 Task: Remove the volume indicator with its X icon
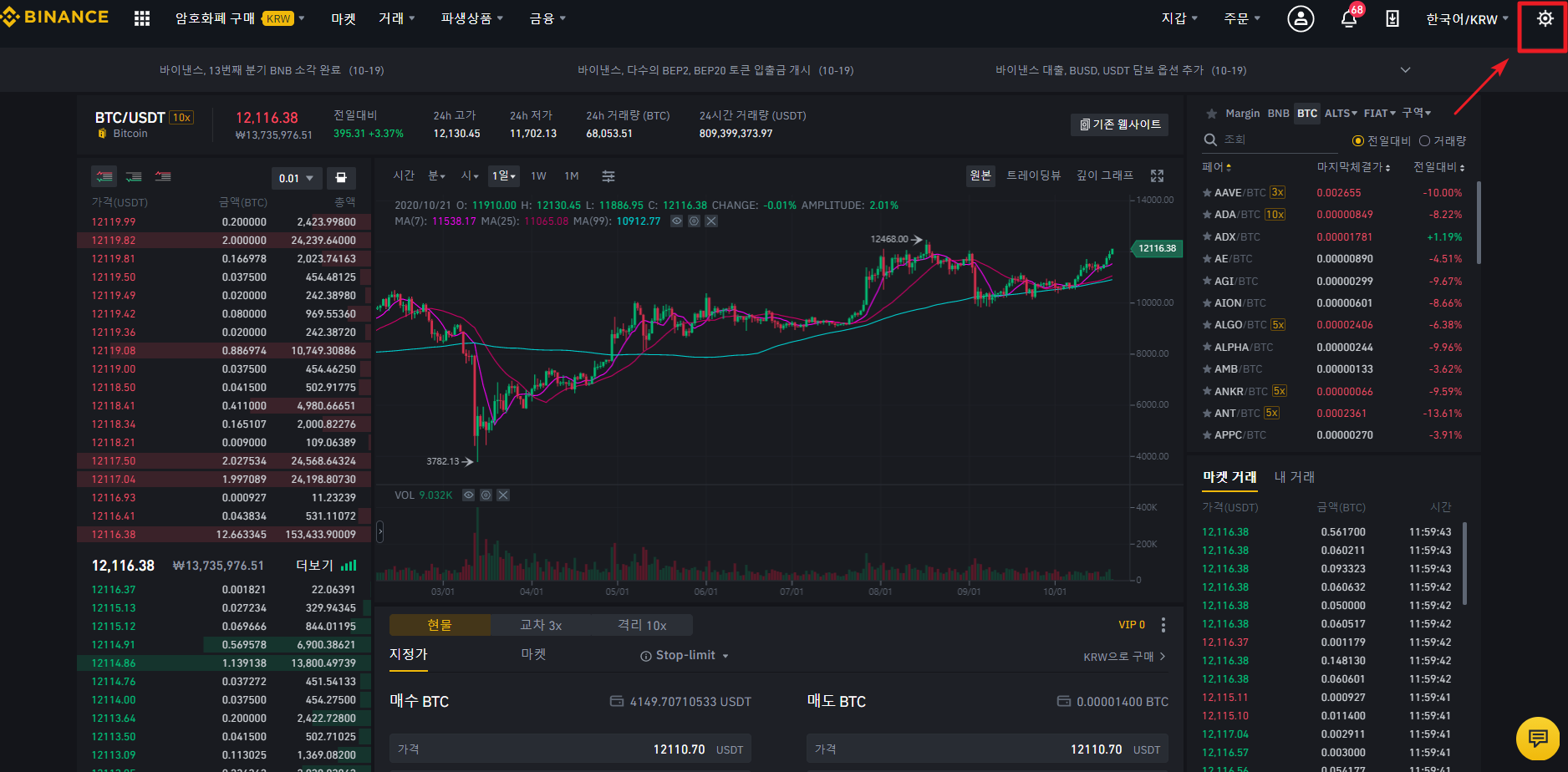click(x=502, y=495)
